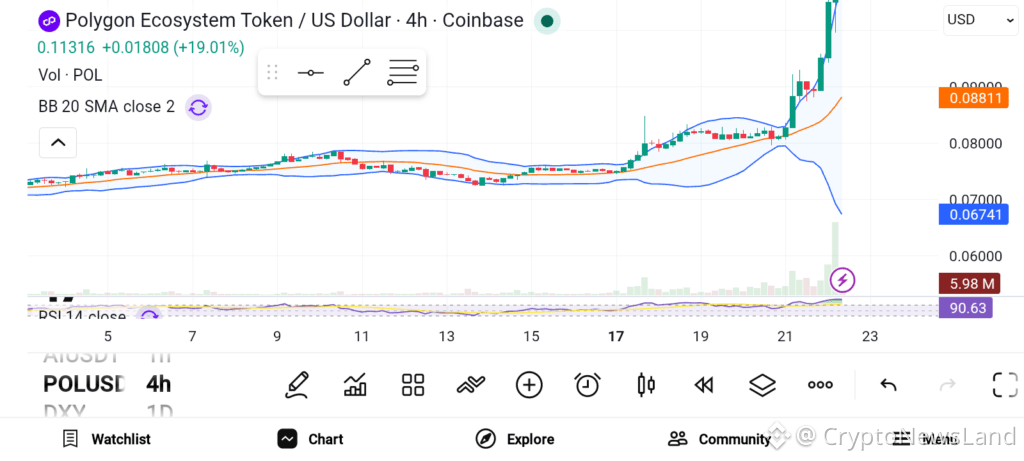1024x461 pixels.
Task: Open the three-dot more options icon
Action: [x=820, y=385]
